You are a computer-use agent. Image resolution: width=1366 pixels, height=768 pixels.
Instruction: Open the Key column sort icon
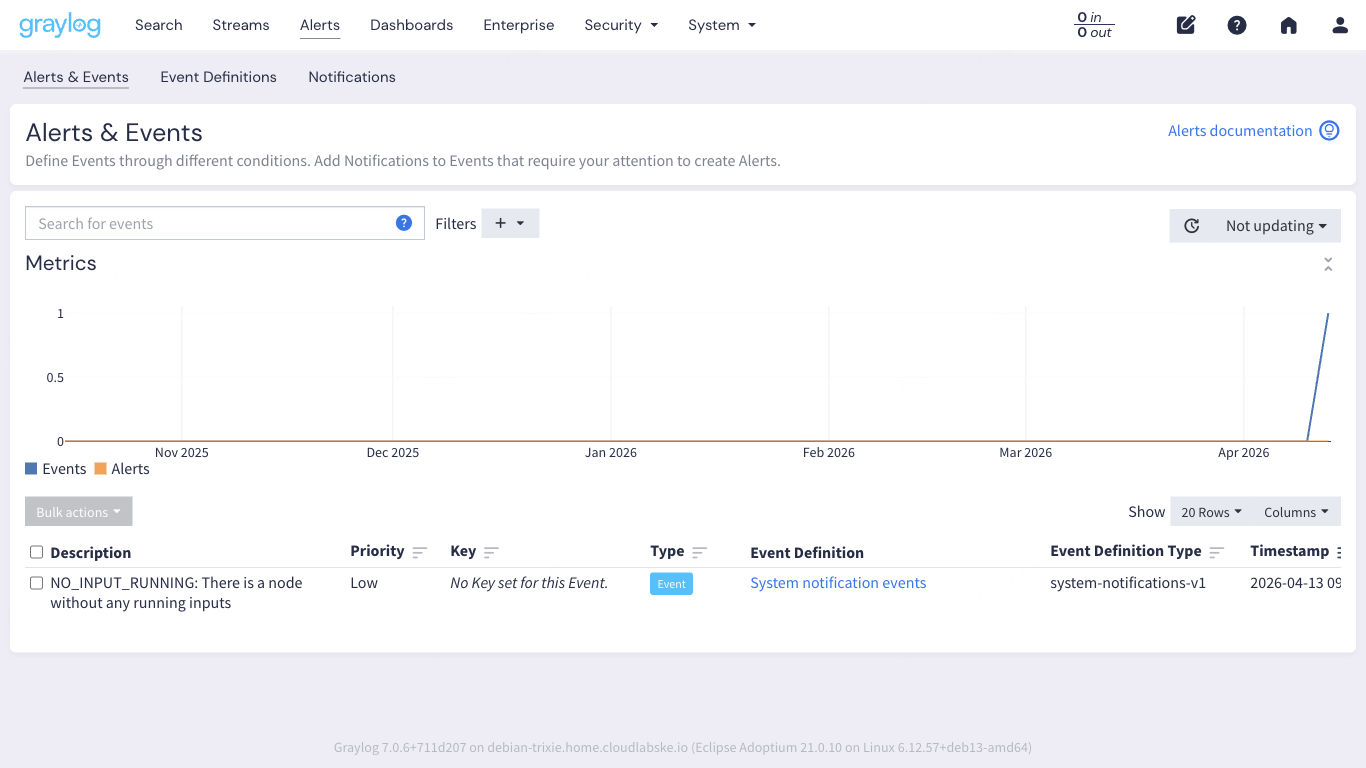(491, 551)
